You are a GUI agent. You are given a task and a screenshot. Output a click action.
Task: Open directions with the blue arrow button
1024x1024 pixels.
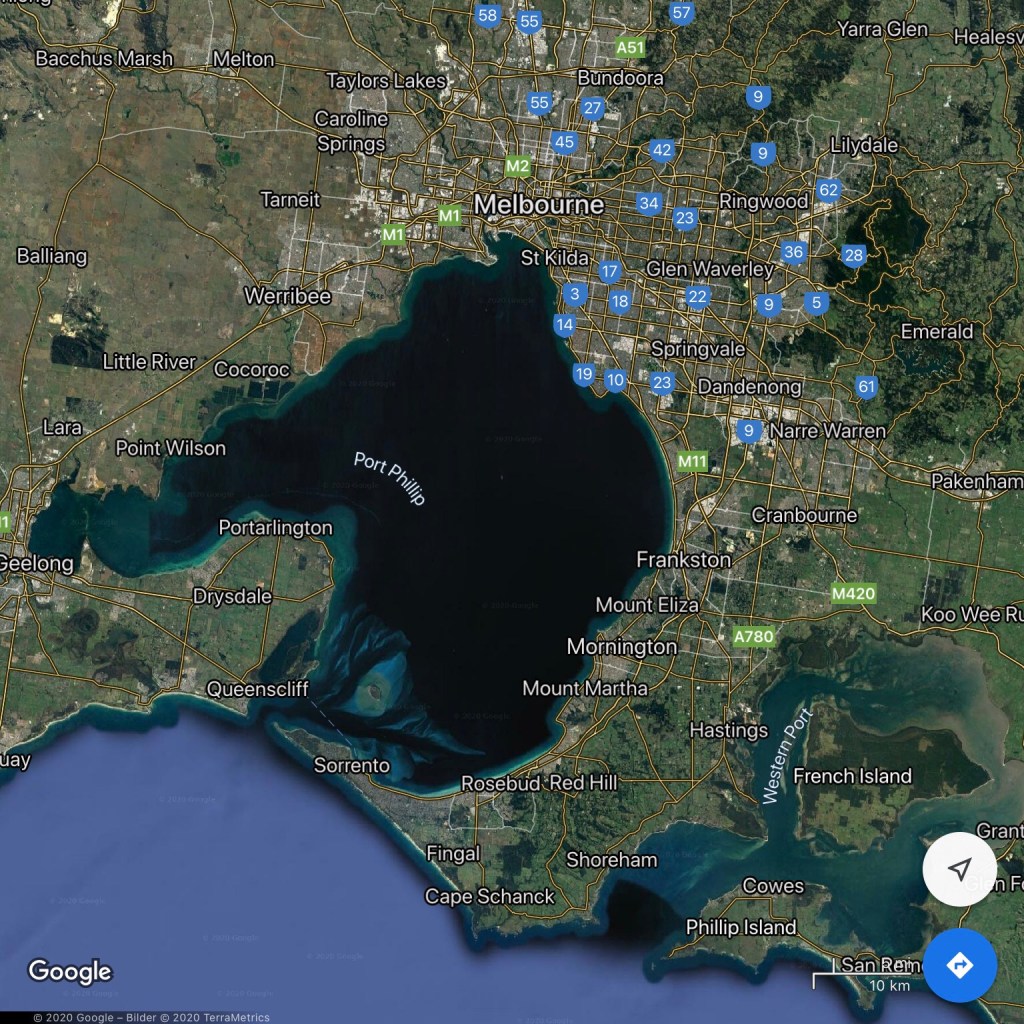click(x=959, y=965)
